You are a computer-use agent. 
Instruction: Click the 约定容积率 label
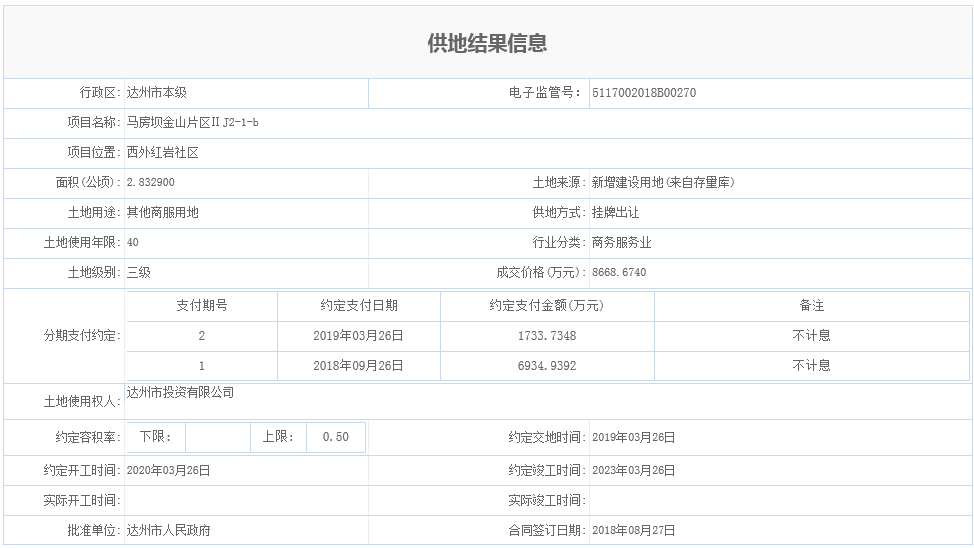click(x=88, y=437)
